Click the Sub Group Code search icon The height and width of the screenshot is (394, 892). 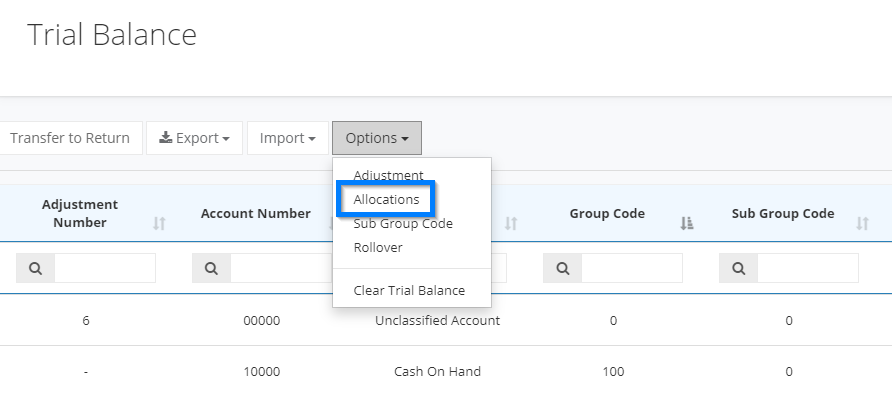point(738,268)
